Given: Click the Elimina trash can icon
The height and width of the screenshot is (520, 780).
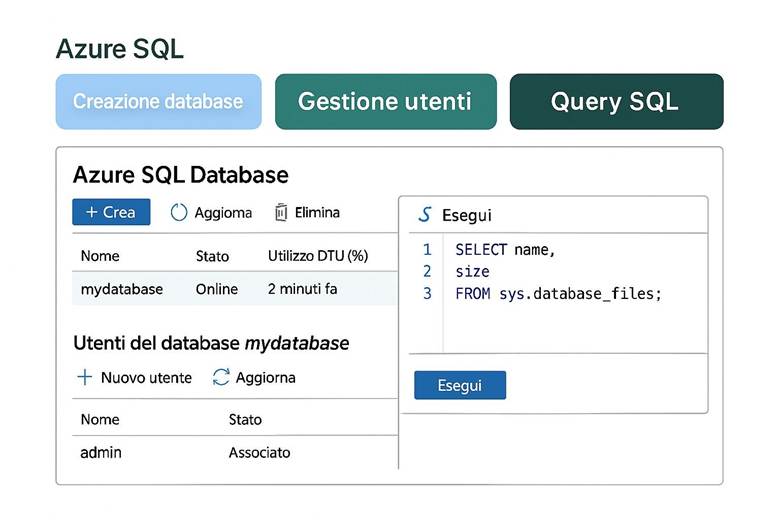Looking at the screenshot, I should (281, 212).
